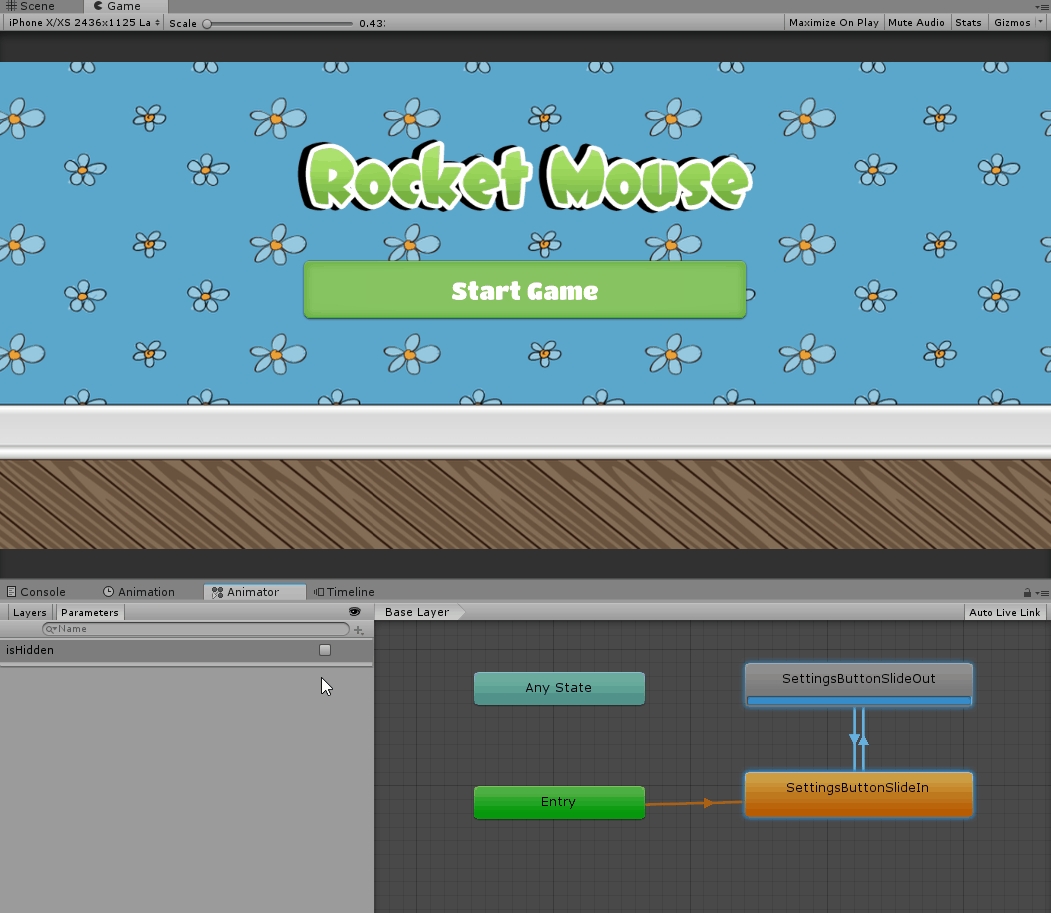The height and width of the screenshot is (913, 1051).
Task: Switch to the Console tab
Action: pyautogui.click(x=36, y=592)
